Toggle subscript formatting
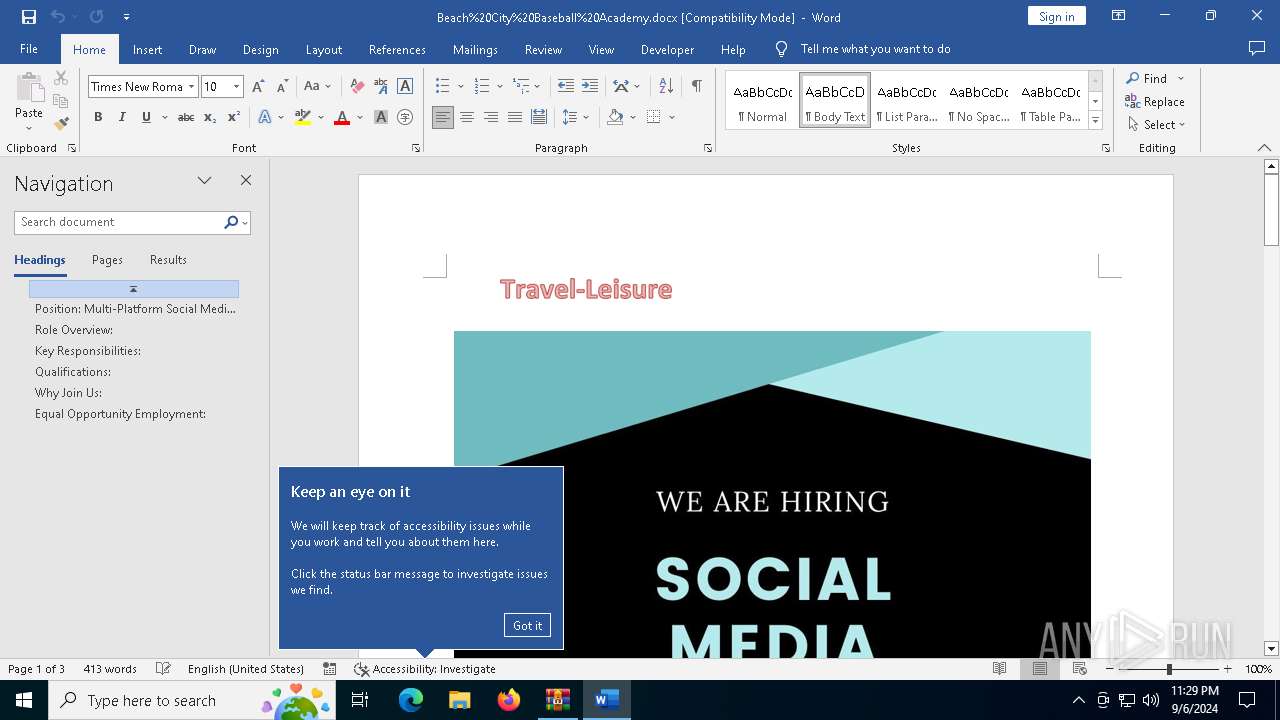 click(210, 117)
